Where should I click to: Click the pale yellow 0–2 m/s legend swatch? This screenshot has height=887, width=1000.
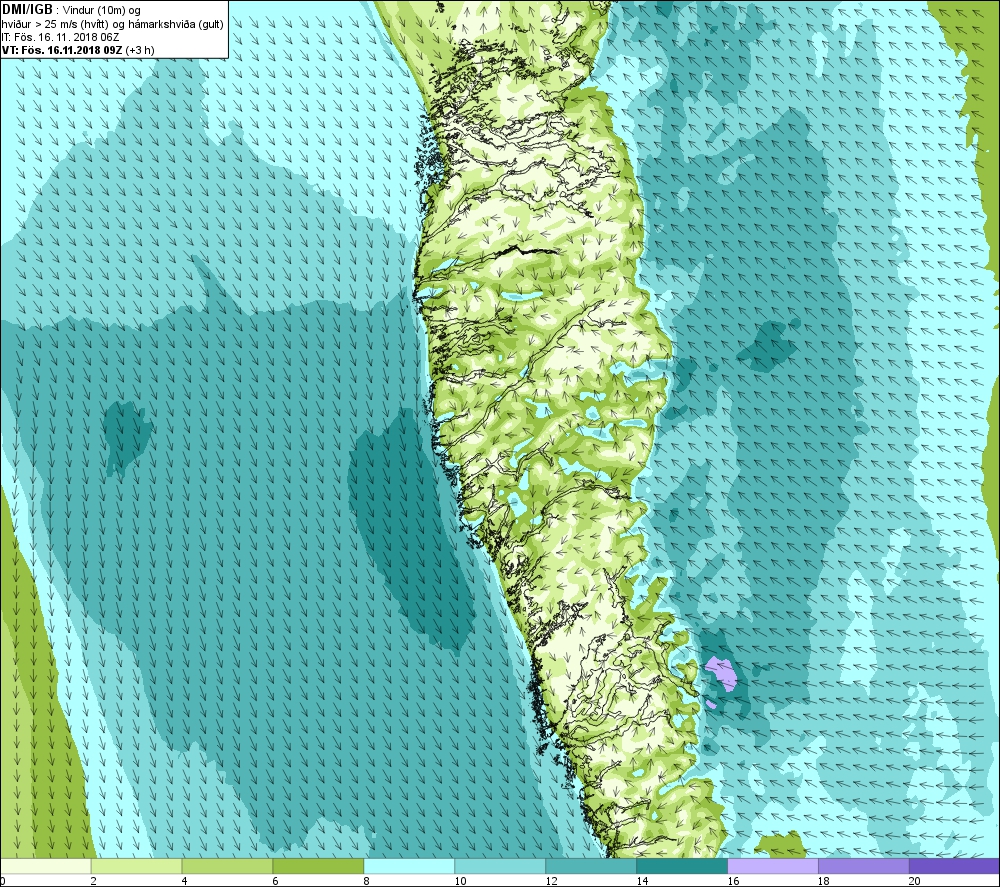coord(45,866)
